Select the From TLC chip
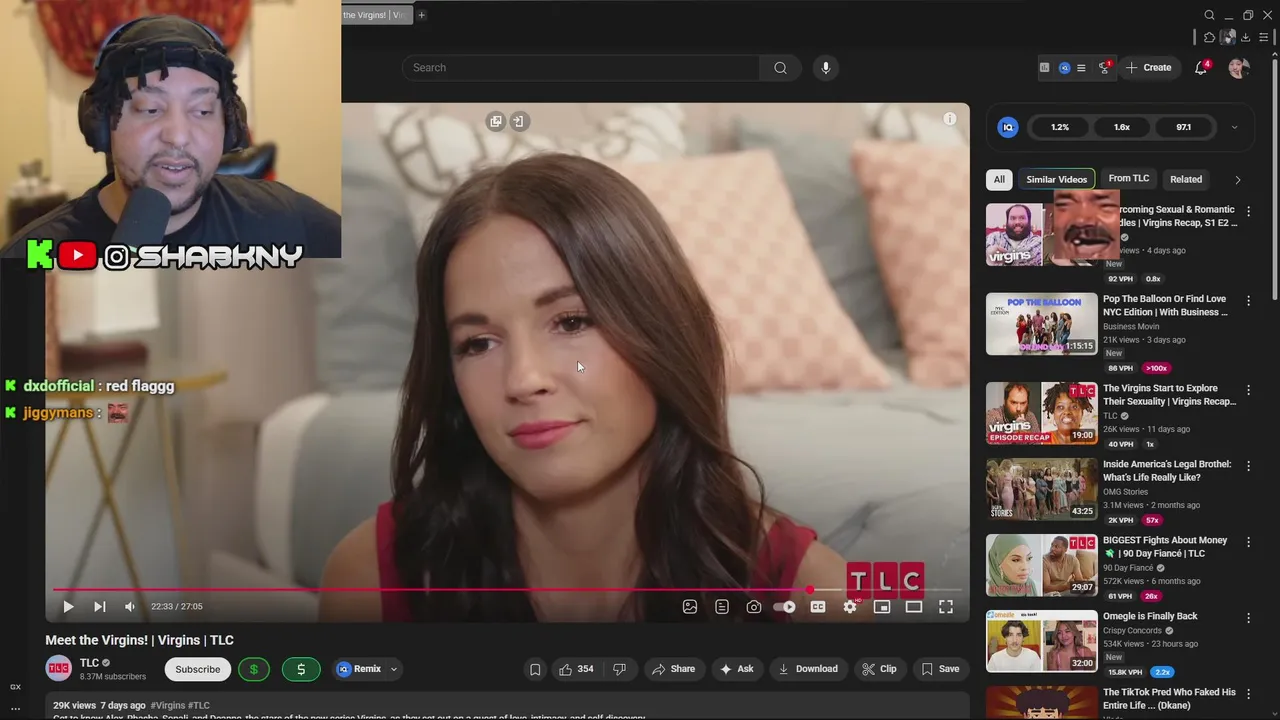This screenshot has width=1280, height=720. coord(1129,179)
